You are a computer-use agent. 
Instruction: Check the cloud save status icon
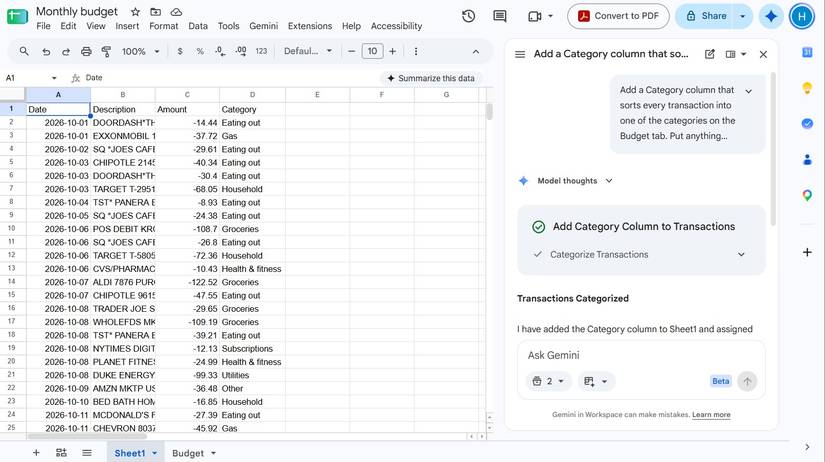177,12
